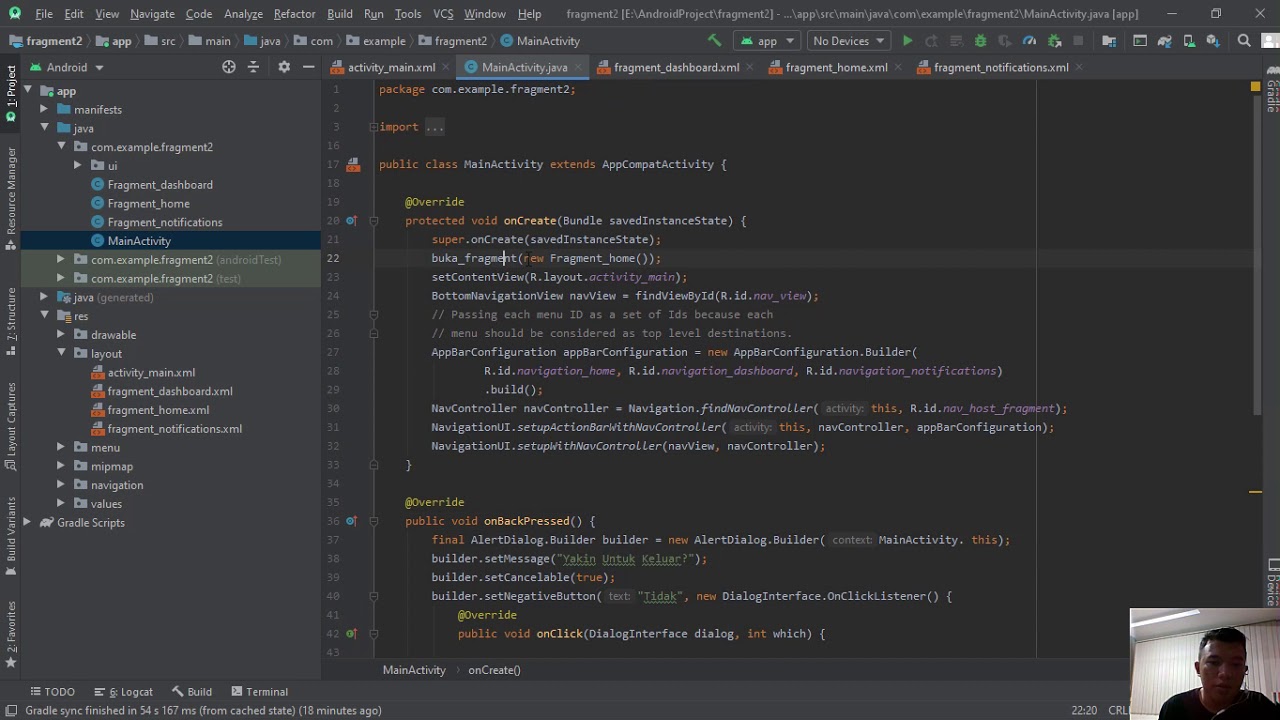
Task: Click the Gradle sync finished status message
Action: click(x=203, y=710)
